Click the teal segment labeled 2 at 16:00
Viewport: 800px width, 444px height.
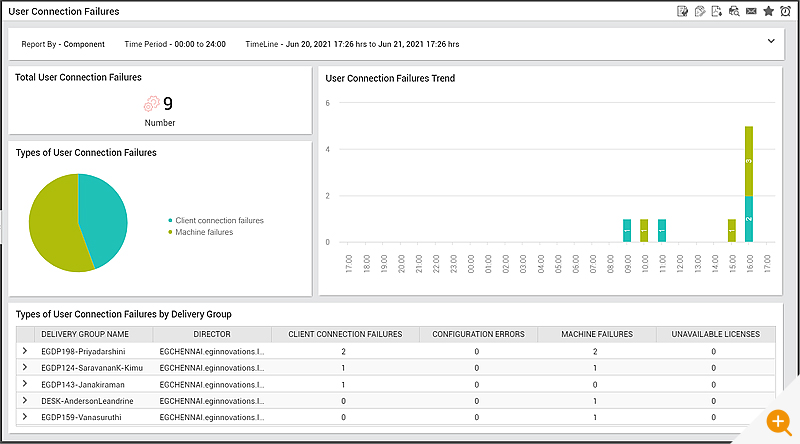tap(749, 219)
